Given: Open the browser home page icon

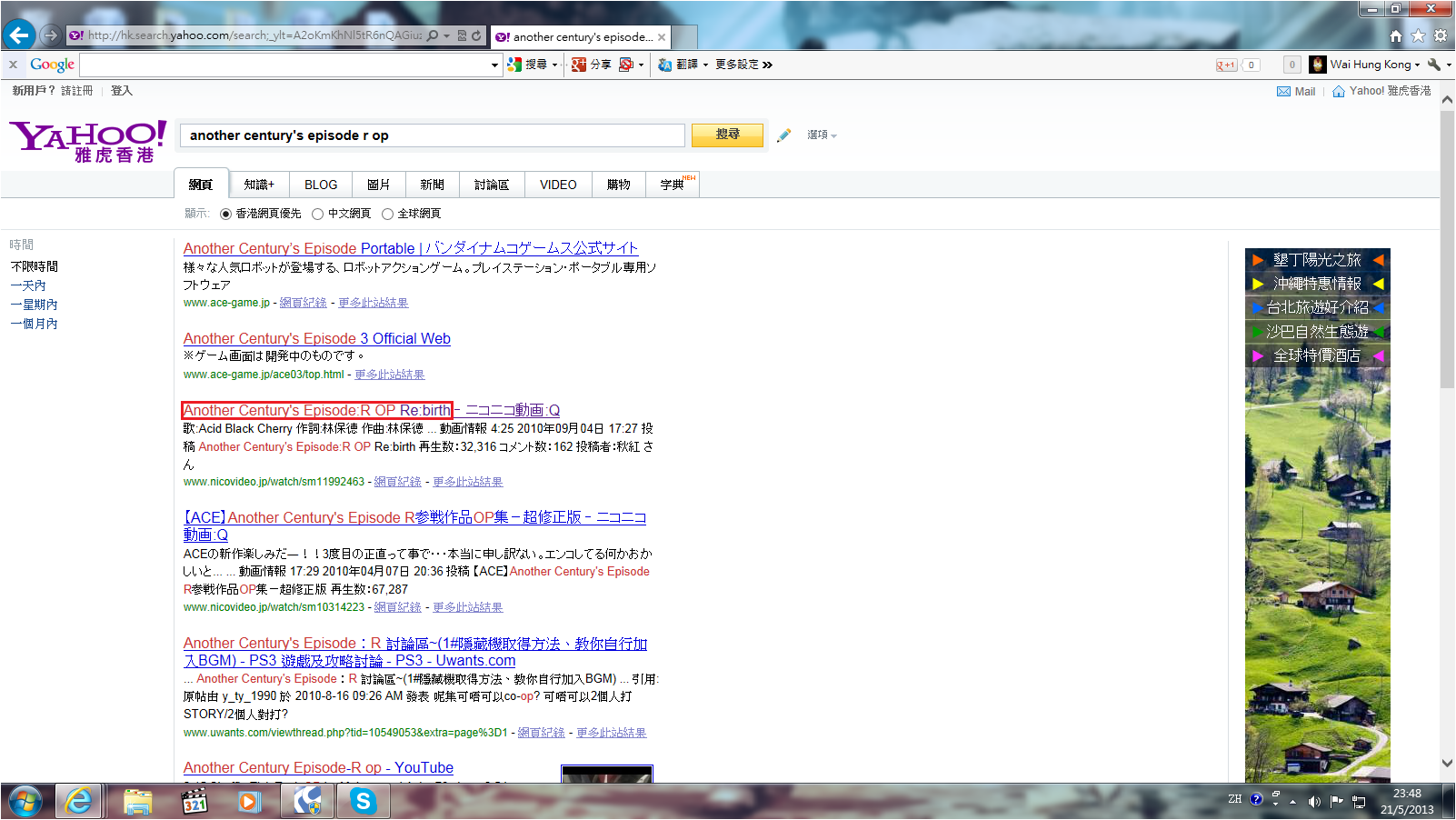Looking at the screenshot, I should coord(1396,35).
